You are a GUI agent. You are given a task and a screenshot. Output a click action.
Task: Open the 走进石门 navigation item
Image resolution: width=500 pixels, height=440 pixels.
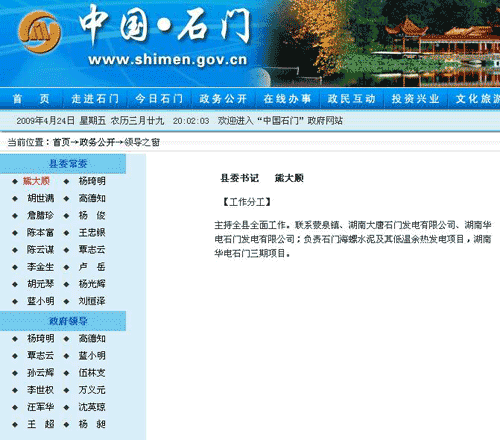(x=95, y=99)
